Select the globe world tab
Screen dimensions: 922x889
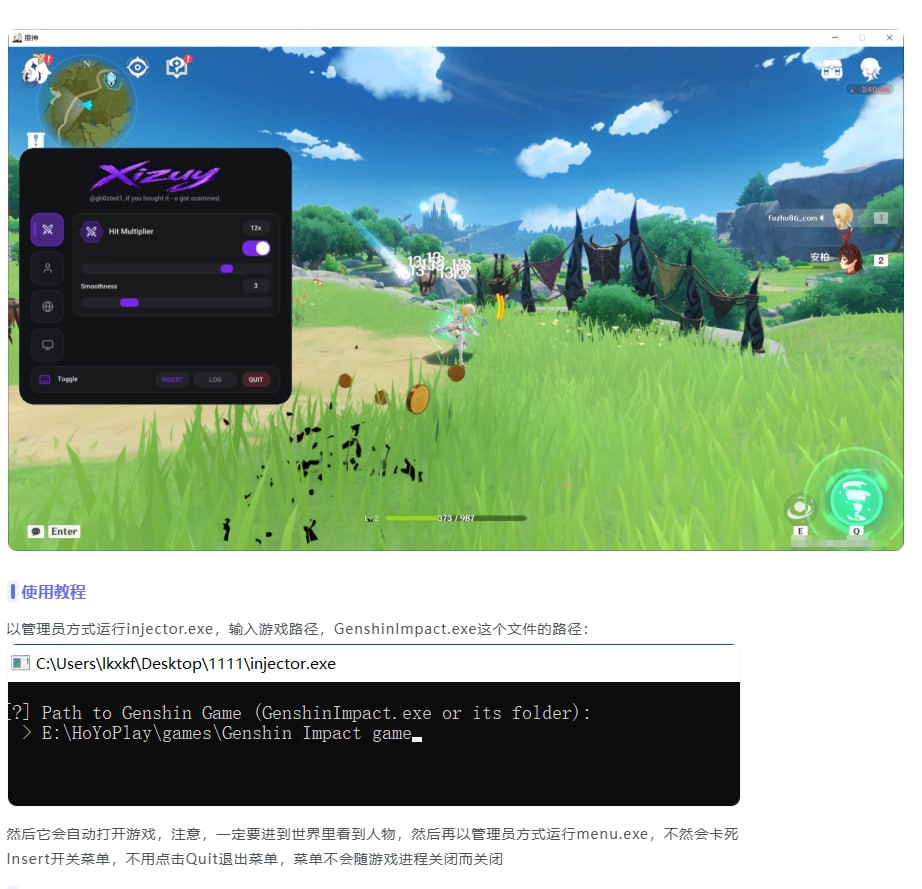point(48,306)
